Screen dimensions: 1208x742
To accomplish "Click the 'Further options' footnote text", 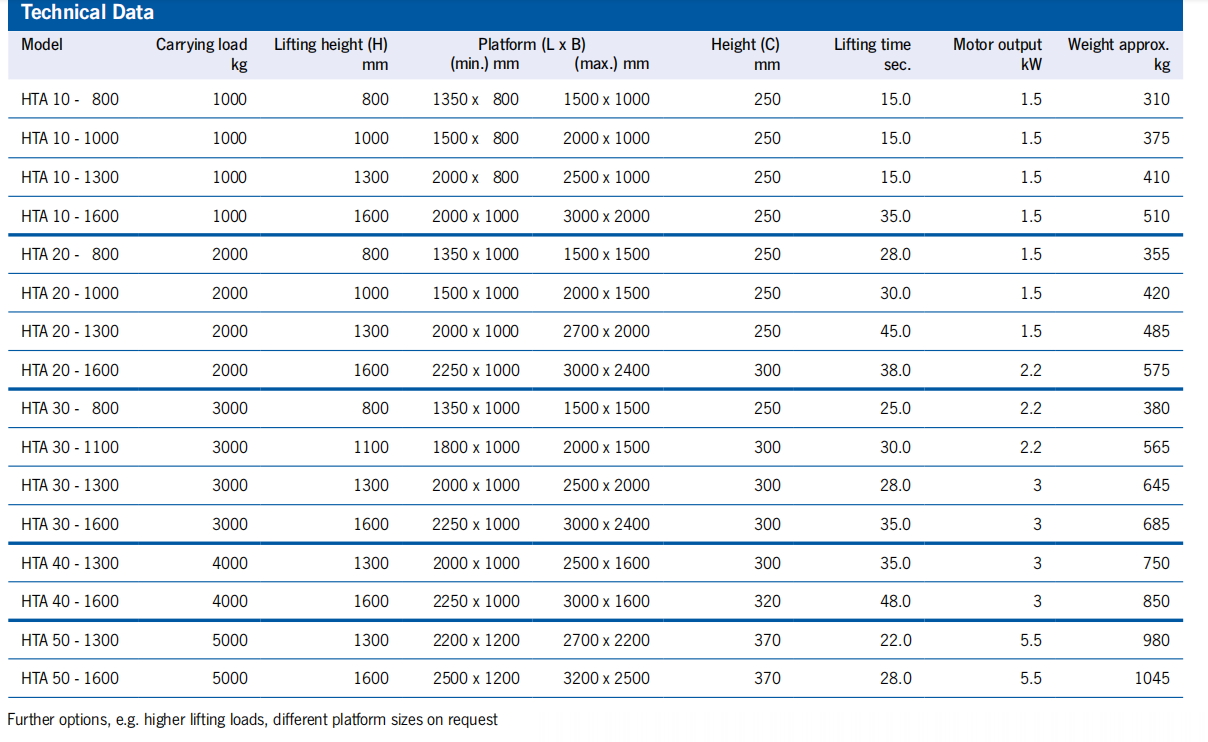I will (252, 719).
